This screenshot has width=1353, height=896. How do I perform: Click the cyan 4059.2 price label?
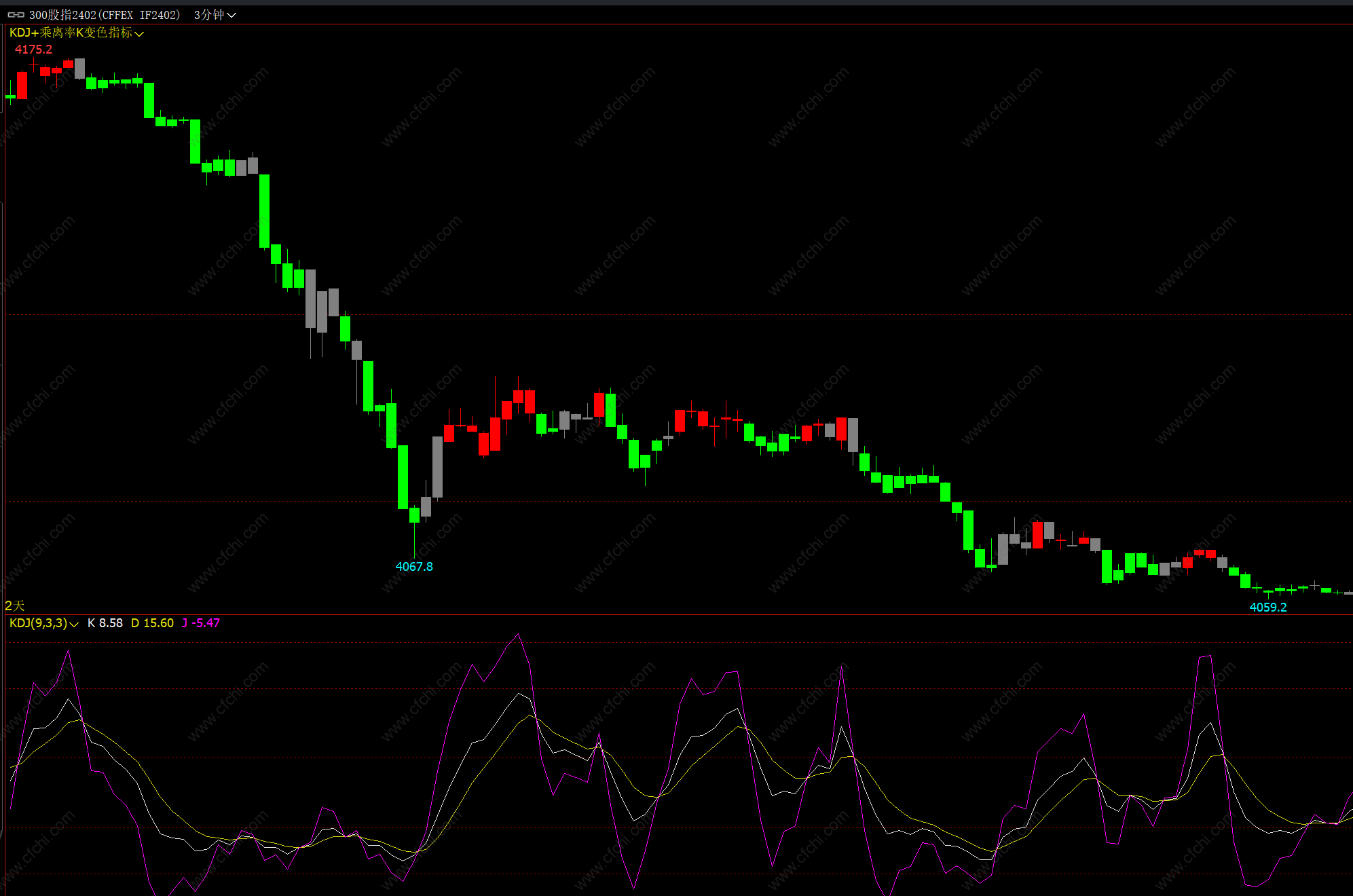1268,607
